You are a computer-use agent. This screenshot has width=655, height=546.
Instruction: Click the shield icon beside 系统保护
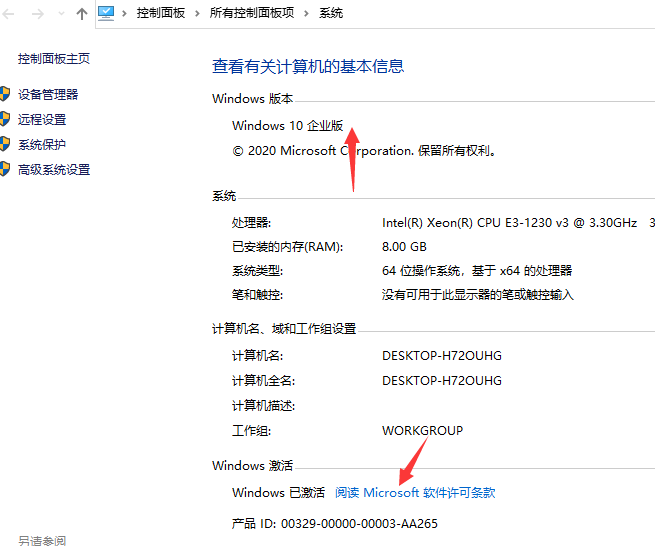pos(5,145)
